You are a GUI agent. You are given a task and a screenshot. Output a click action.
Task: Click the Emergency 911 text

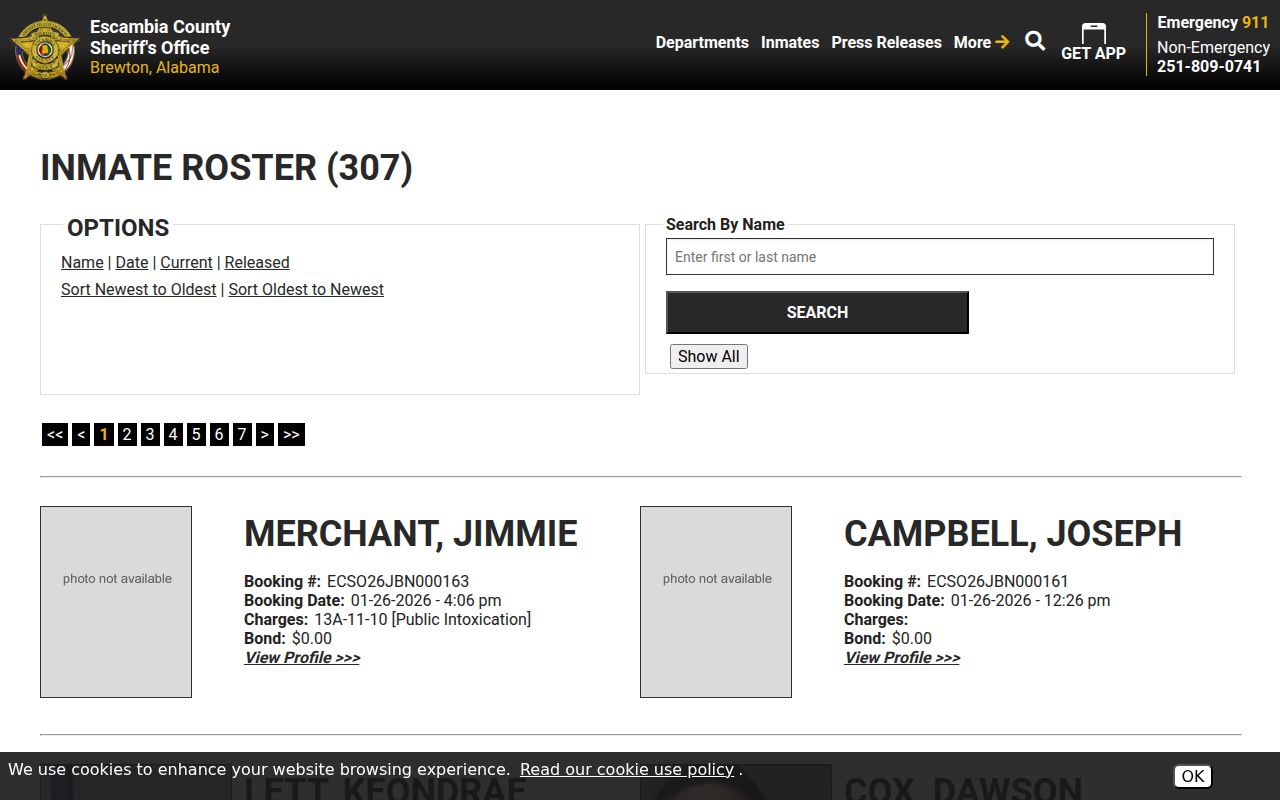1213,22
